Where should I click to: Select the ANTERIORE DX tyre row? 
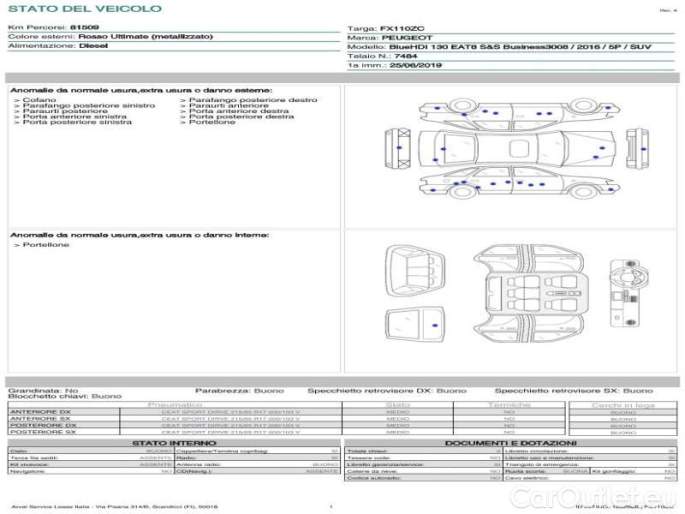[287, 412]
